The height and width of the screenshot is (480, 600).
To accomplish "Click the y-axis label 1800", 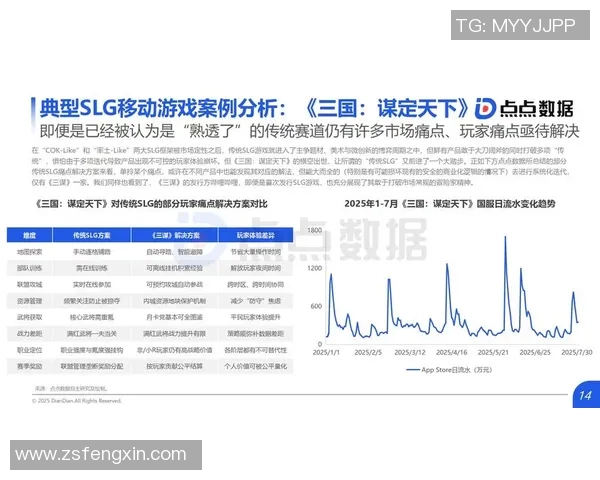I will pos(314,230).
